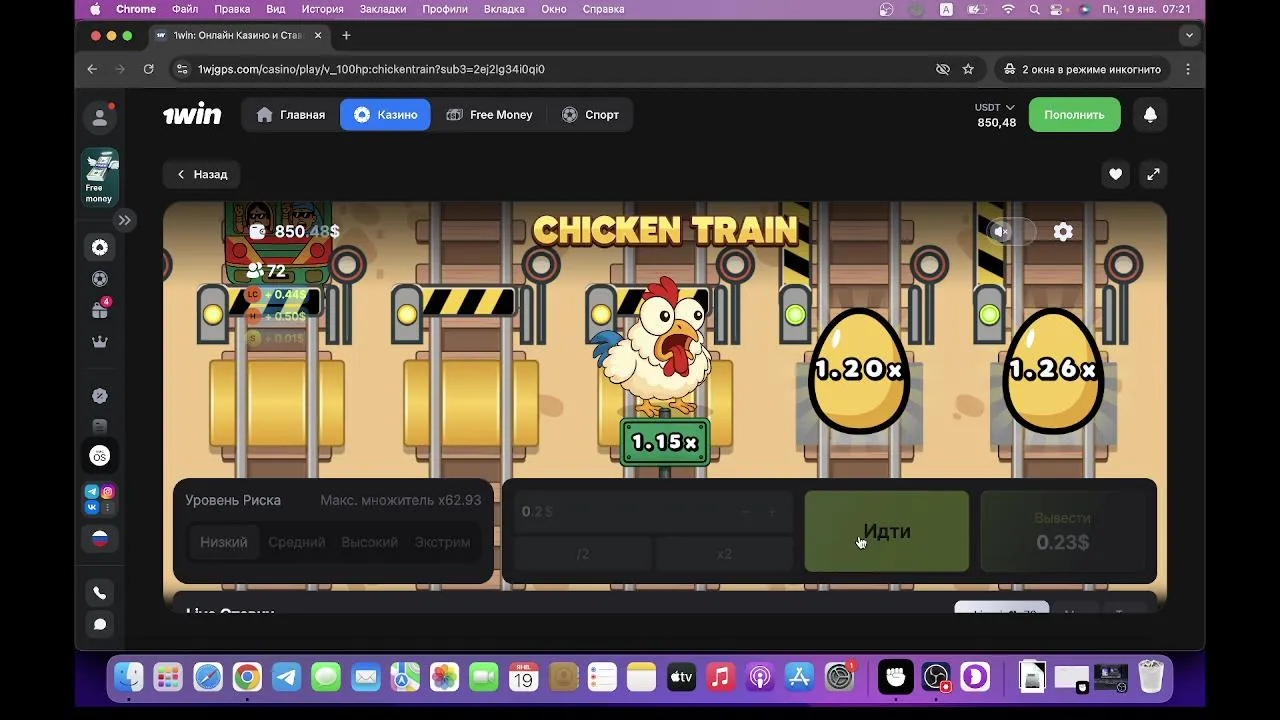Viewport: 1280px width, 720px height.
Task: Open Chrome three-dot menu
Action: coord(1188,69)
